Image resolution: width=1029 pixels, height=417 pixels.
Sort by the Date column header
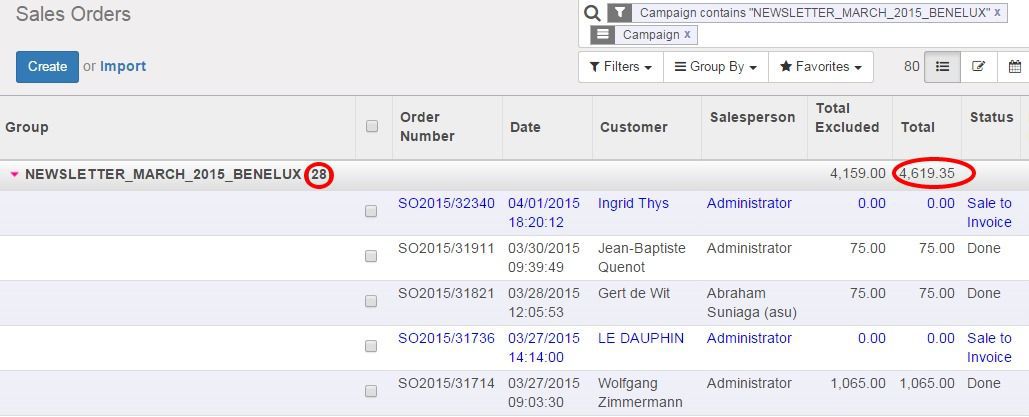(x=525, y=127)
